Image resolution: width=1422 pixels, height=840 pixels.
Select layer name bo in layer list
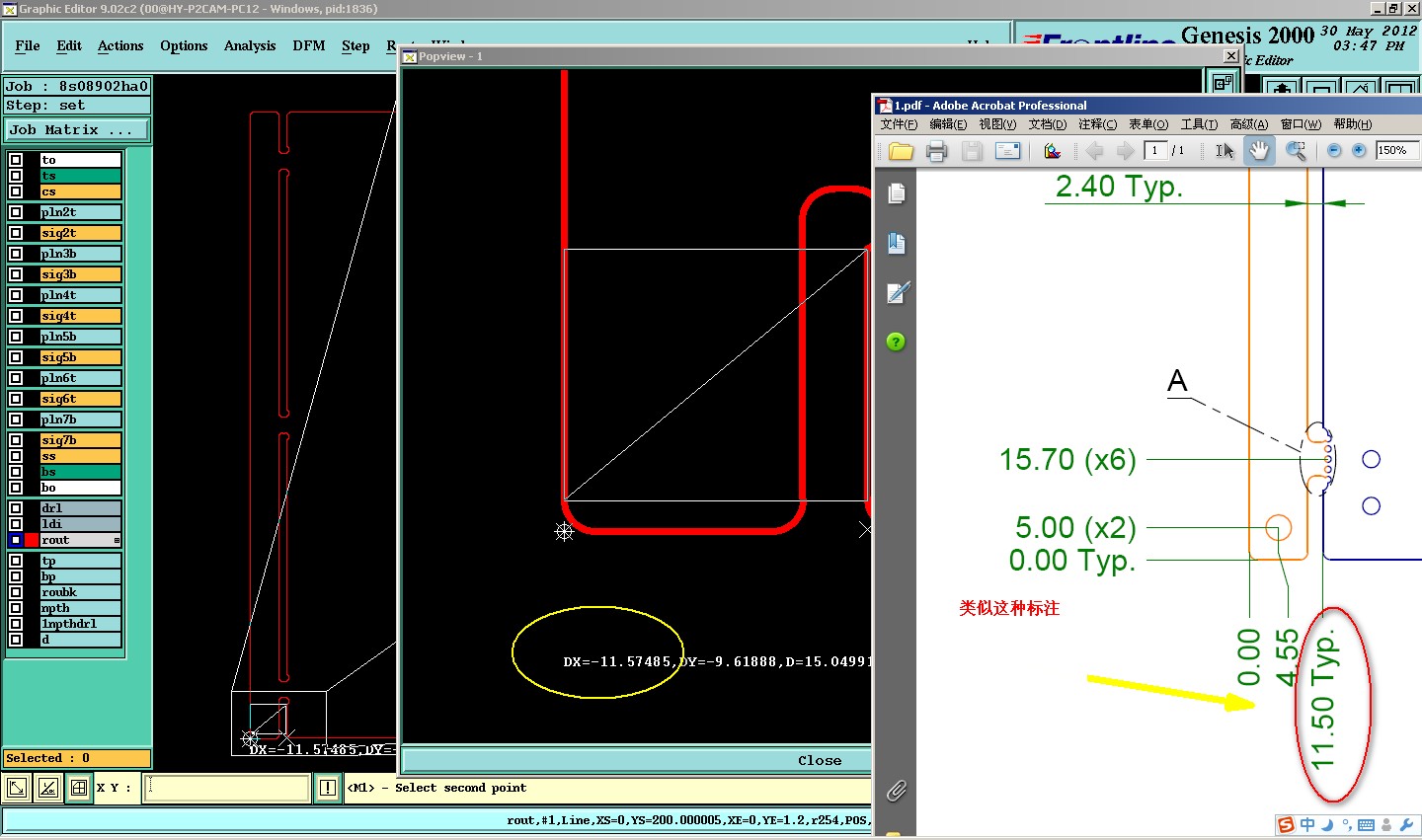pos(80,488)
